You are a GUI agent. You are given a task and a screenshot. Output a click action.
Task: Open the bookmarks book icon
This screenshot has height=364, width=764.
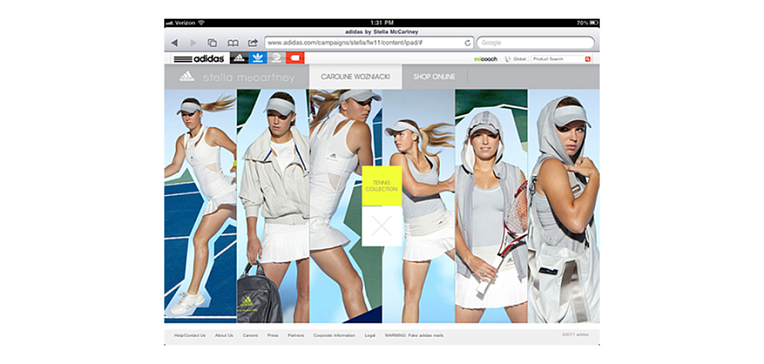pos(233,43)
